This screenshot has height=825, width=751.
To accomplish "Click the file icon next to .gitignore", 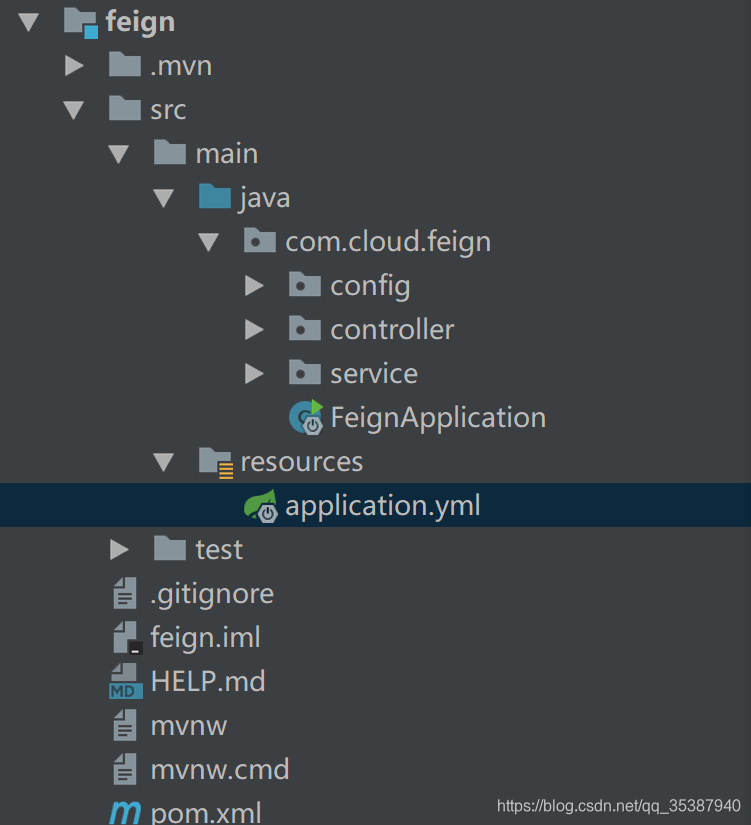I will pos(124,593).
